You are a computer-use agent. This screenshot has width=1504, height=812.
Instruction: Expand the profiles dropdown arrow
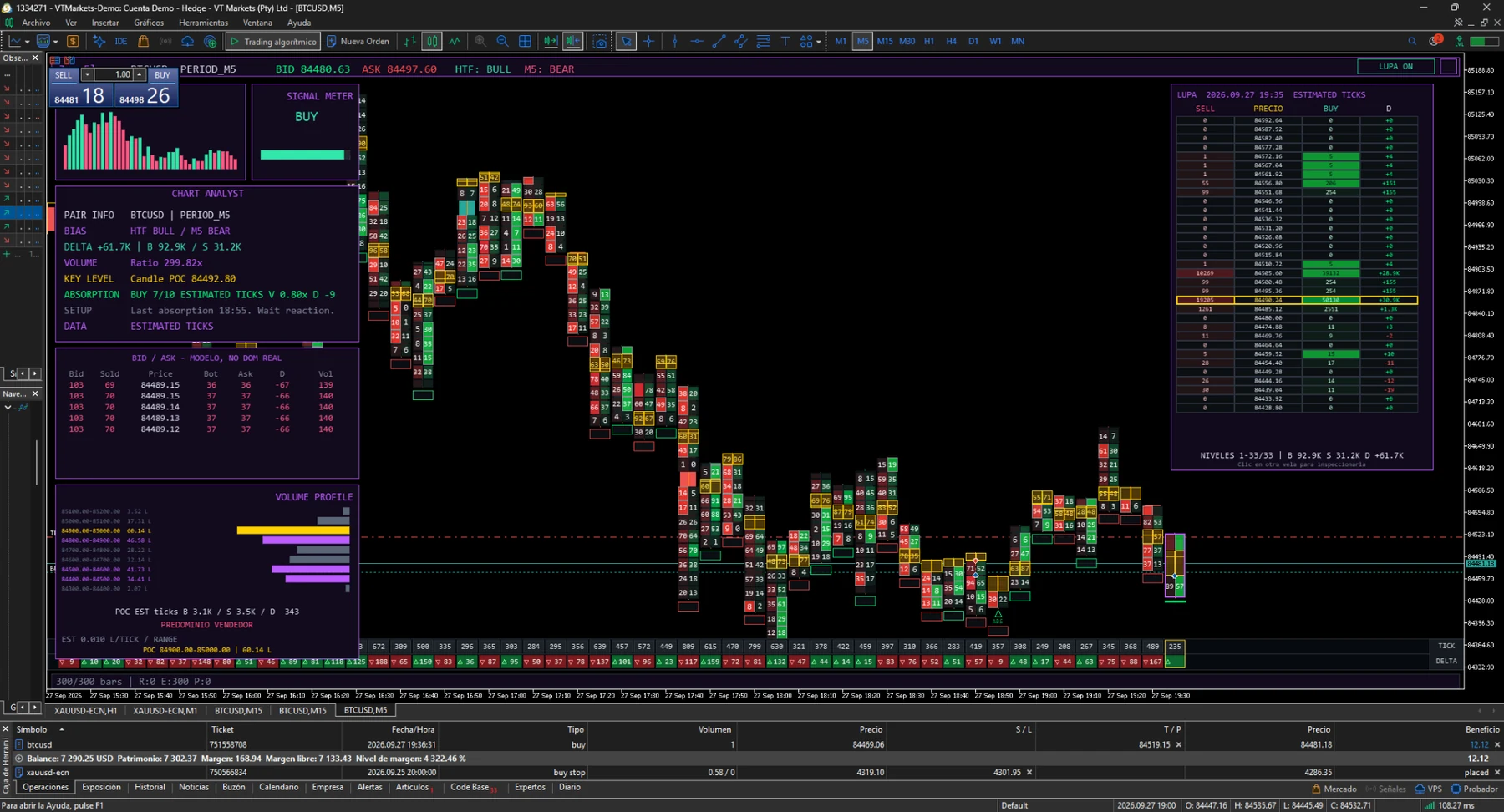pyautogui.click(x=56, y=41)
